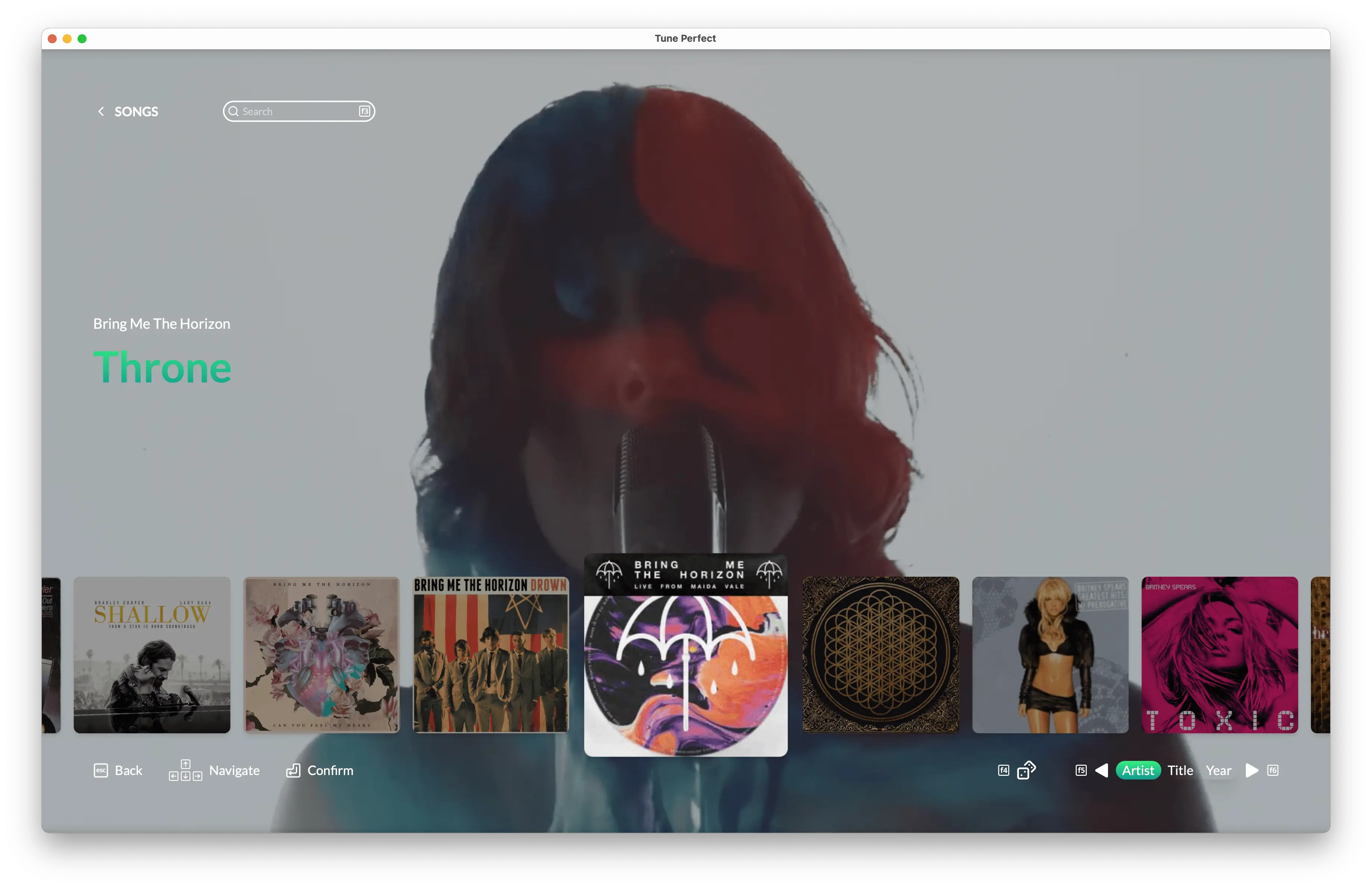Open the SONGS header label
Viewport: 1372px width, 888px height.
click(x=136, y=111)
